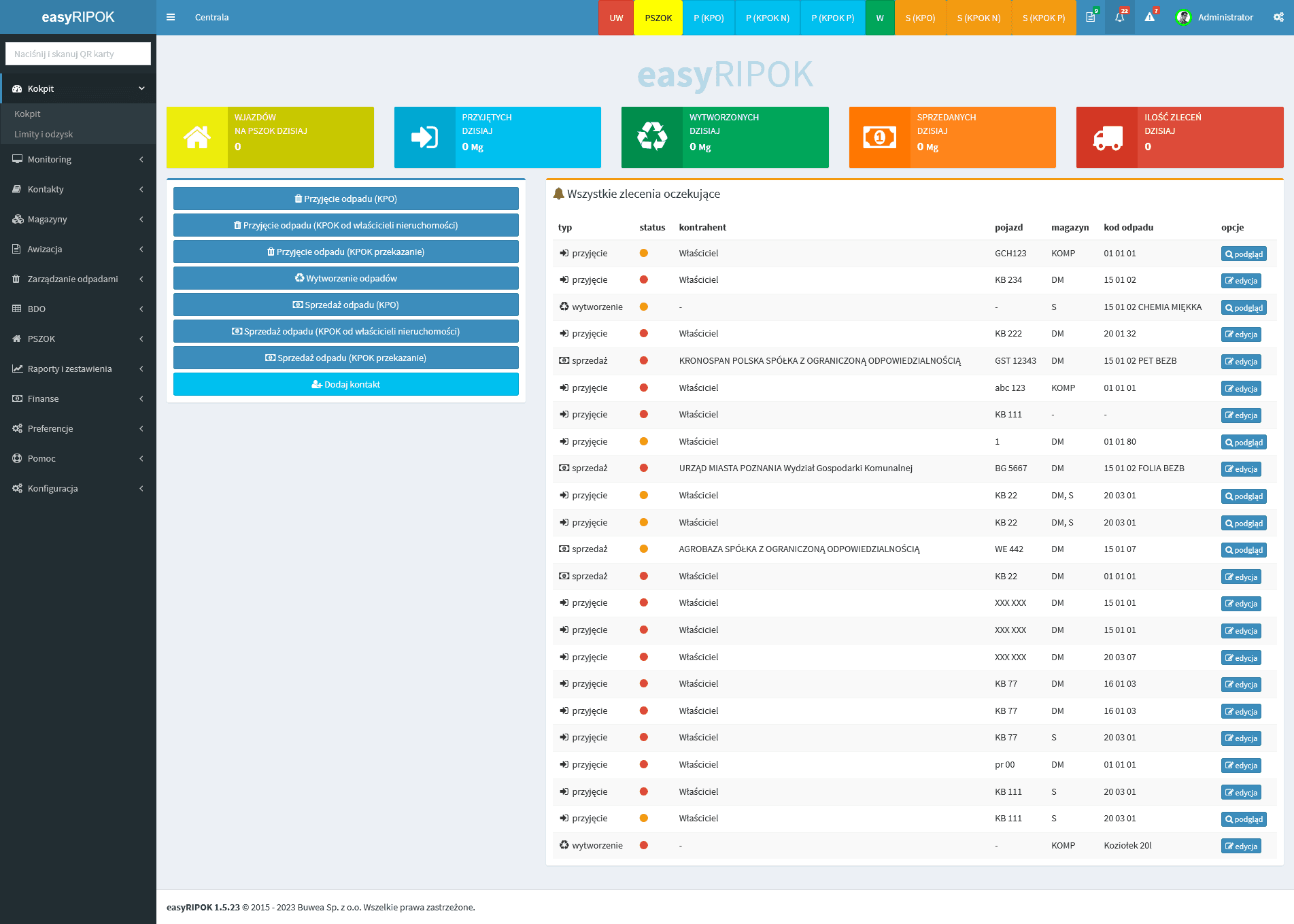The height and width of the screenshot is (924, 1294).
Task: Click the recycle icon on the Wytworzonych tile
Action: [652, 137]
